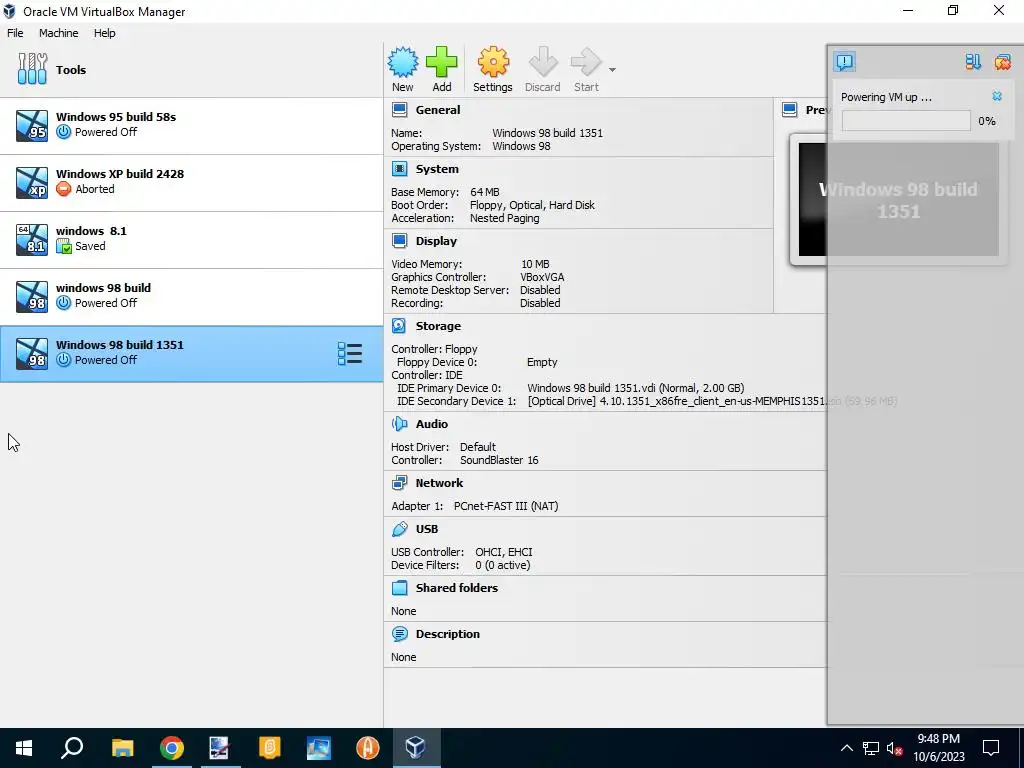Click the General section header
Screen dimensions: 1024x768
tap(438, 110)
